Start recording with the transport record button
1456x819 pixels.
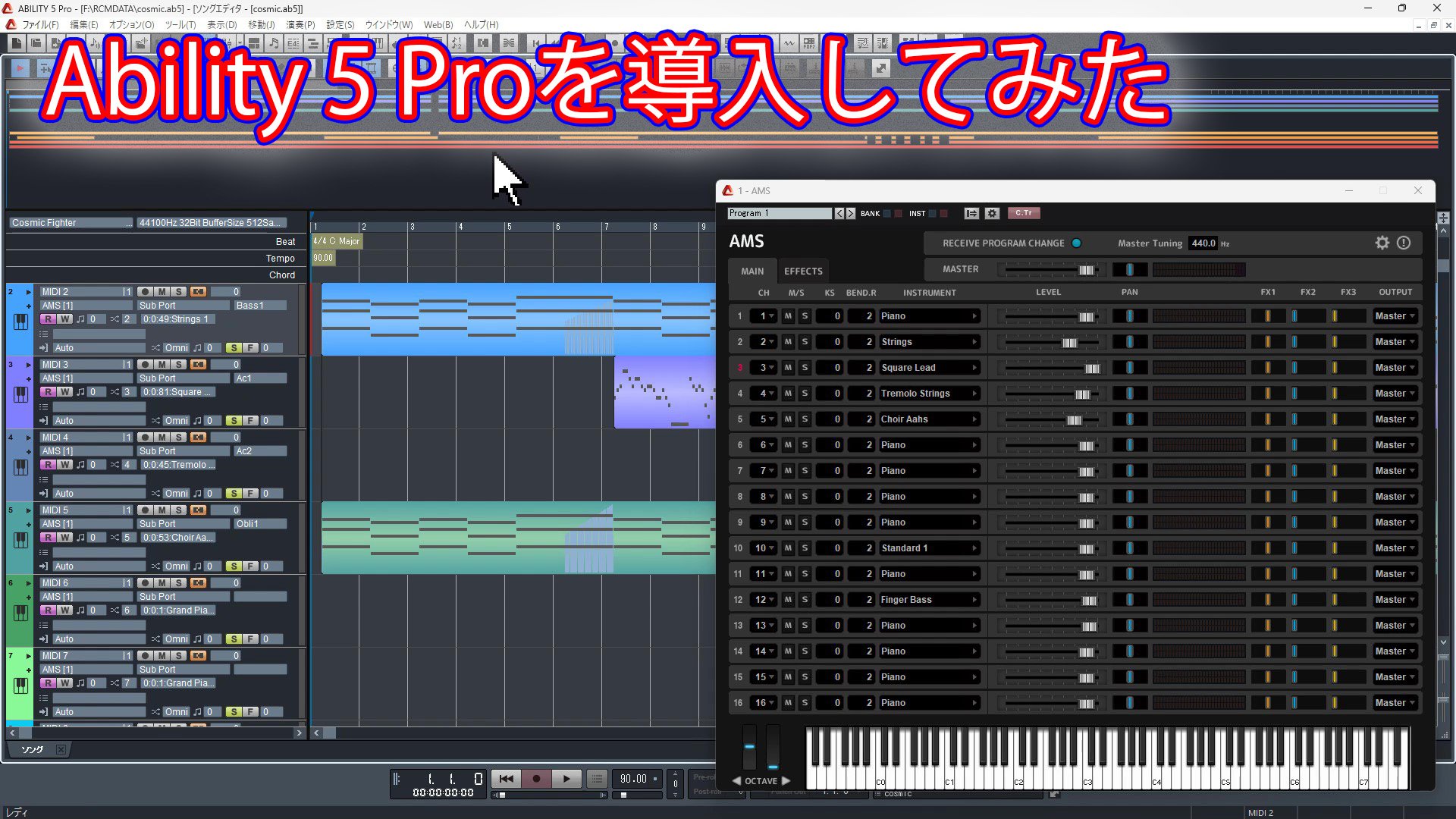click(536, 779)
